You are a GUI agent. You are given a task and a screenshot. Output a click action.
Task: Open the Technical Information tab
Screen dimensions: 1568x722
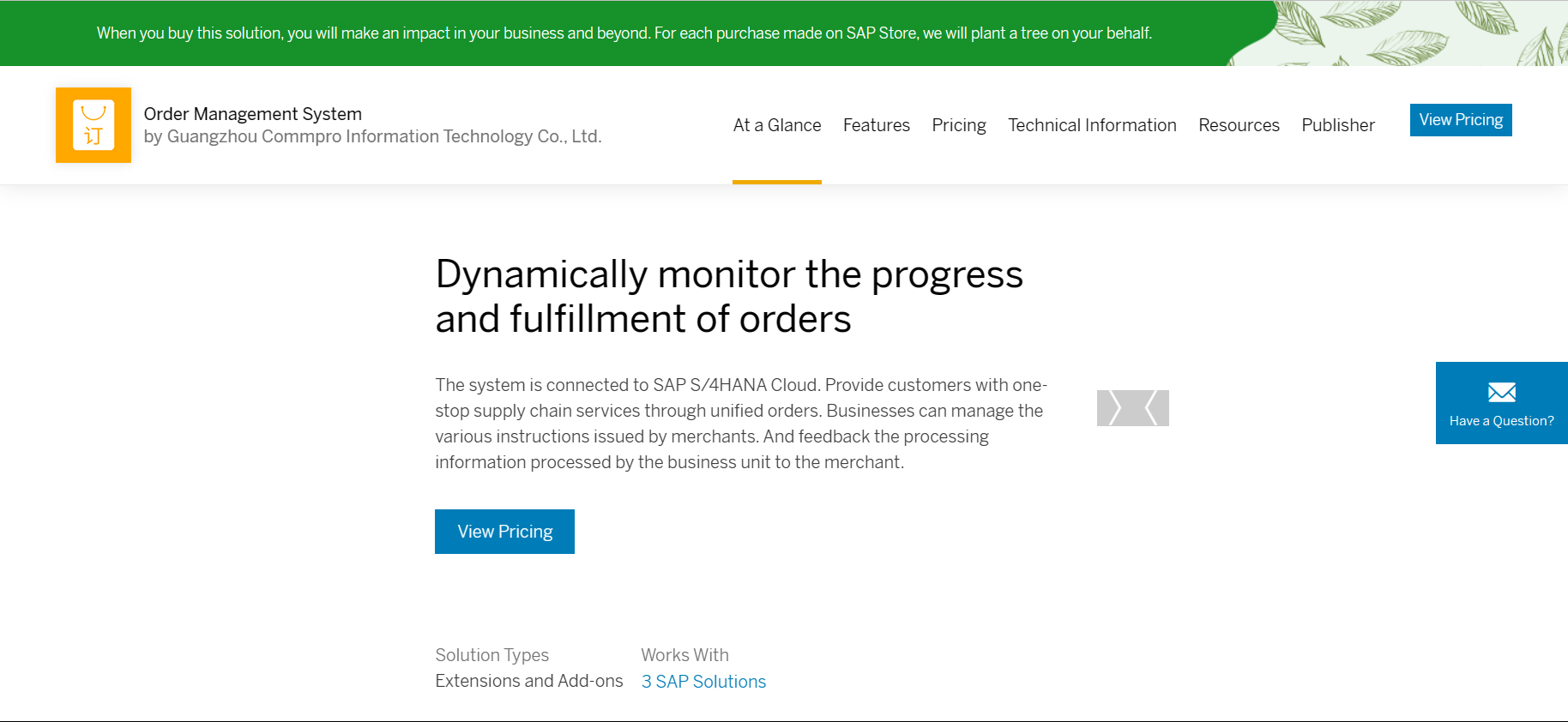coord(1092,125)
